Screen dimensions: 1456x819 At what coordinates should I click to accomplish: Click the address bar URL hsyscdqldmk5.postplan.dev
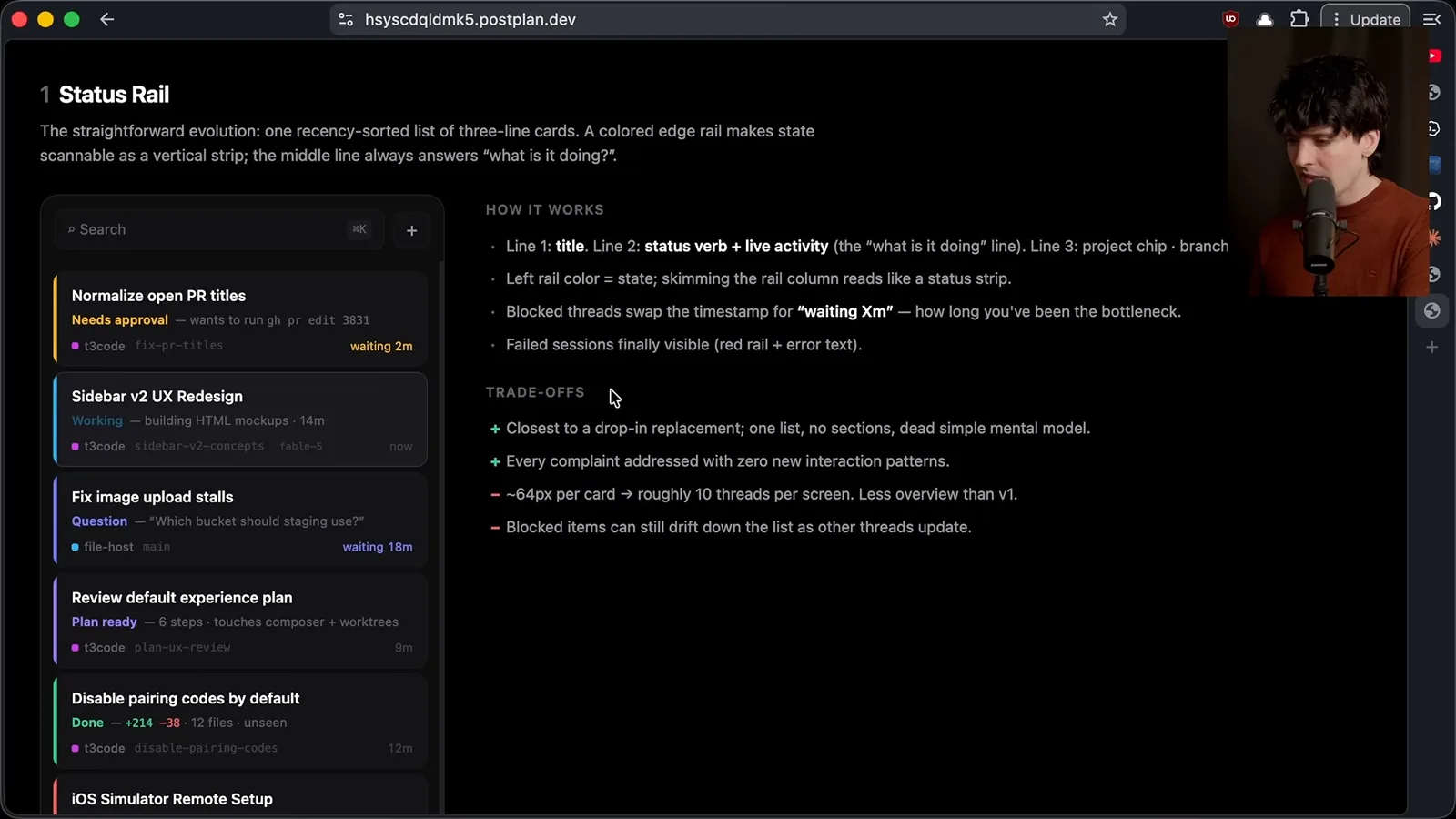(x=470, y=19)
